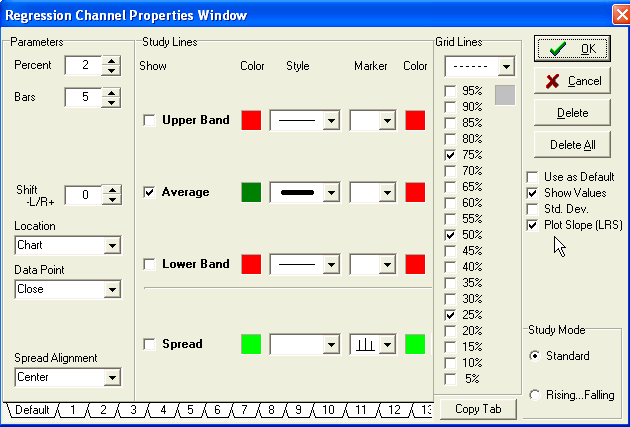The height and width of the screenshot is (427, 630).
Task: Enable the Upper Band checkbox
Action: tap(150, 121)
